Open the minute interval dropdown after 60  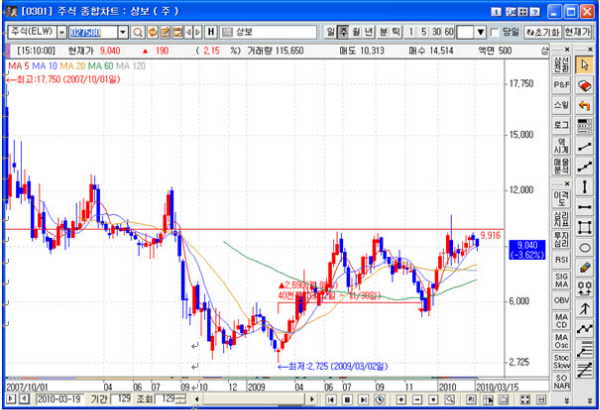pyautogui.click(x=481, y=32)
